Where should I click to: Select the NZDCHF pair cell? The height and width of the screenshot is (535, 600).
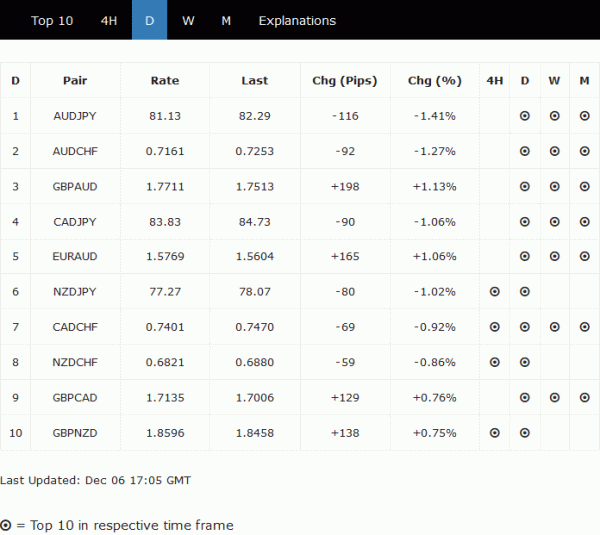click(x=75, y=362)
